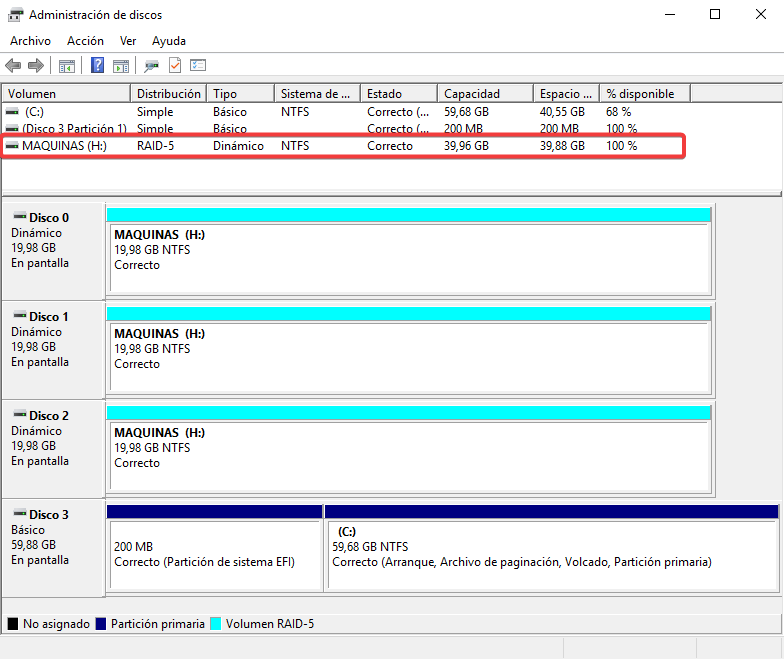Image resolution: width=784 pixels, height=659 pixels.
Task: Toggle the console tree pane icon
Action: pos(67,66)
